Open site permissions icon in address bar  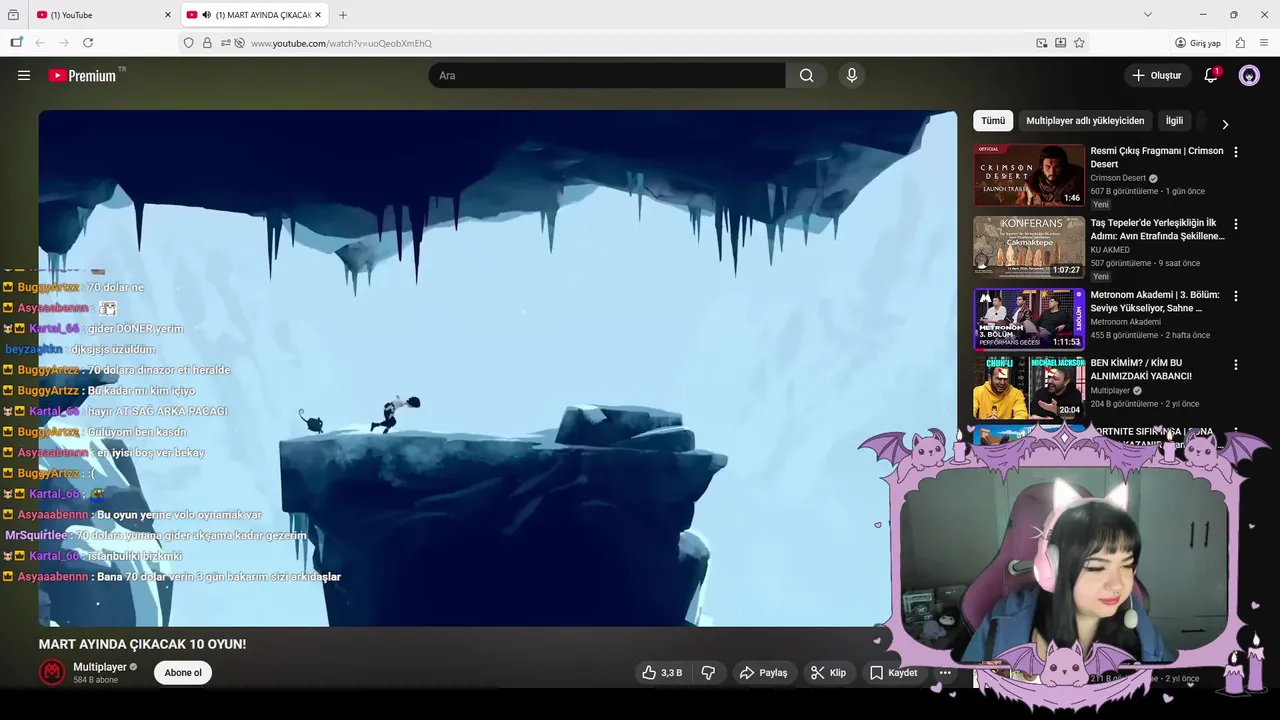coord(226,43)
